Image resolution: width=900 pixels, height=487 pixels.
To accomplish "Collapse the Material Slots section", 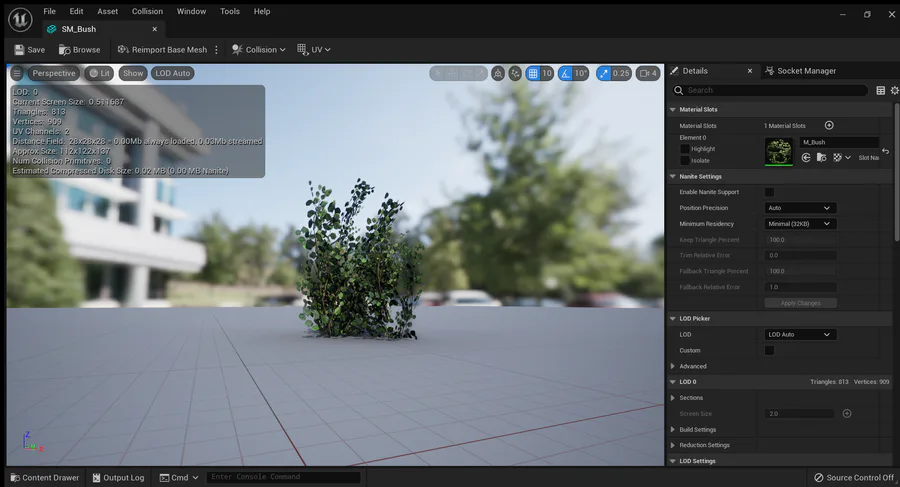I will click(673, 109).
